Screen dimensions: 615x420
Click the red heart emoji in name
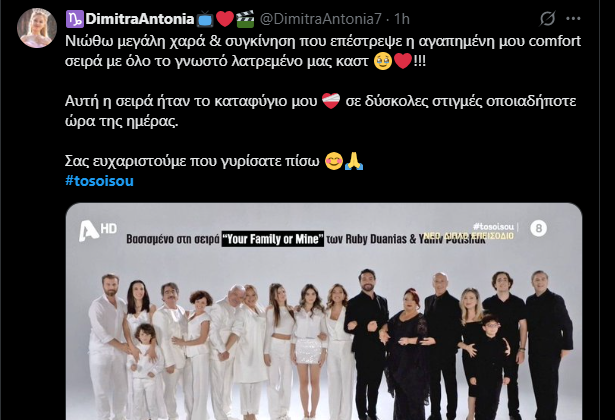(x=225, y=19)
